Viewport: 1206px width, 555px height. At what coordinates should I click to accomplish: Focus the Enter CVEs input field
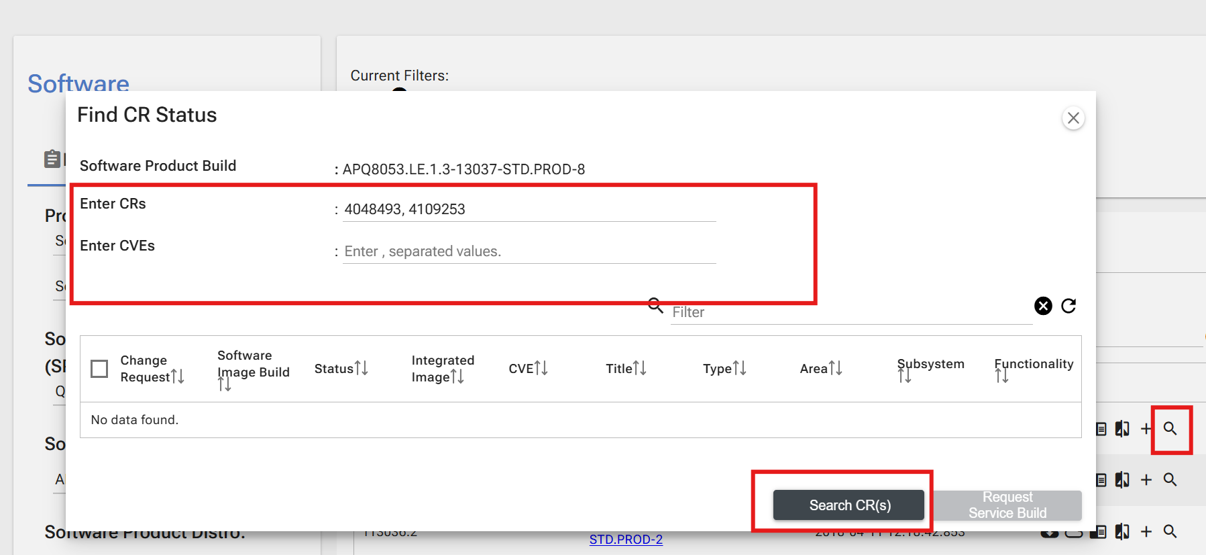(529, 251)
